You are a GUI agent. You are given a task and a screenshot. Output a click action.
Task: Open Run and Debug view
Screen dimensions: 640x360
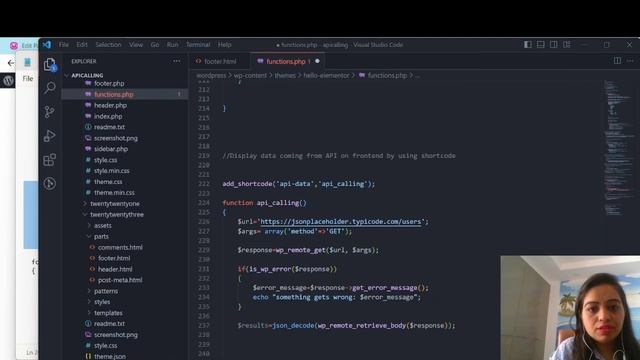click(x=50, y=136)
